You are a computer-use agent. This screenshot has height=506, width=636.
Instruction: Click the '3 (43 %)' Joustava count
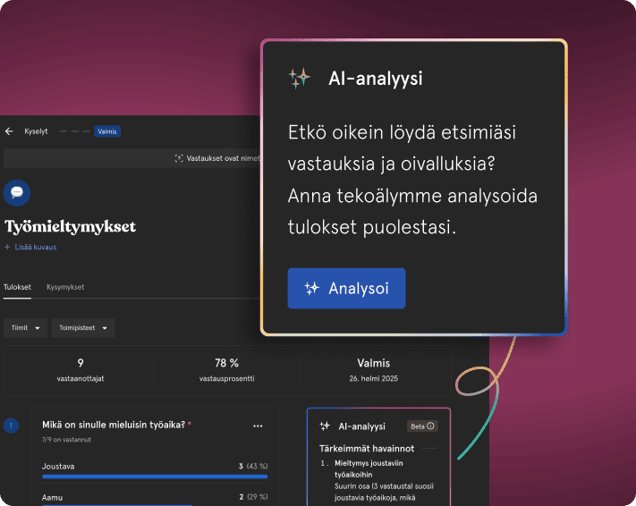tap(253, 466)
